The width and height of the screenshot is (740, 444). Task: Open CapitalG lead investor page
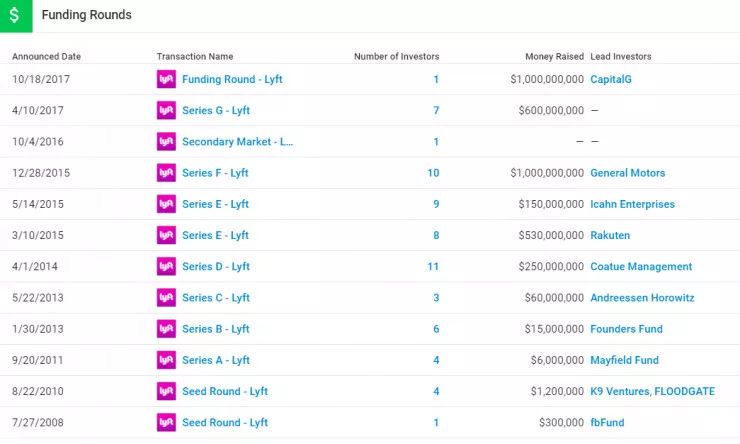click(610, 79)
